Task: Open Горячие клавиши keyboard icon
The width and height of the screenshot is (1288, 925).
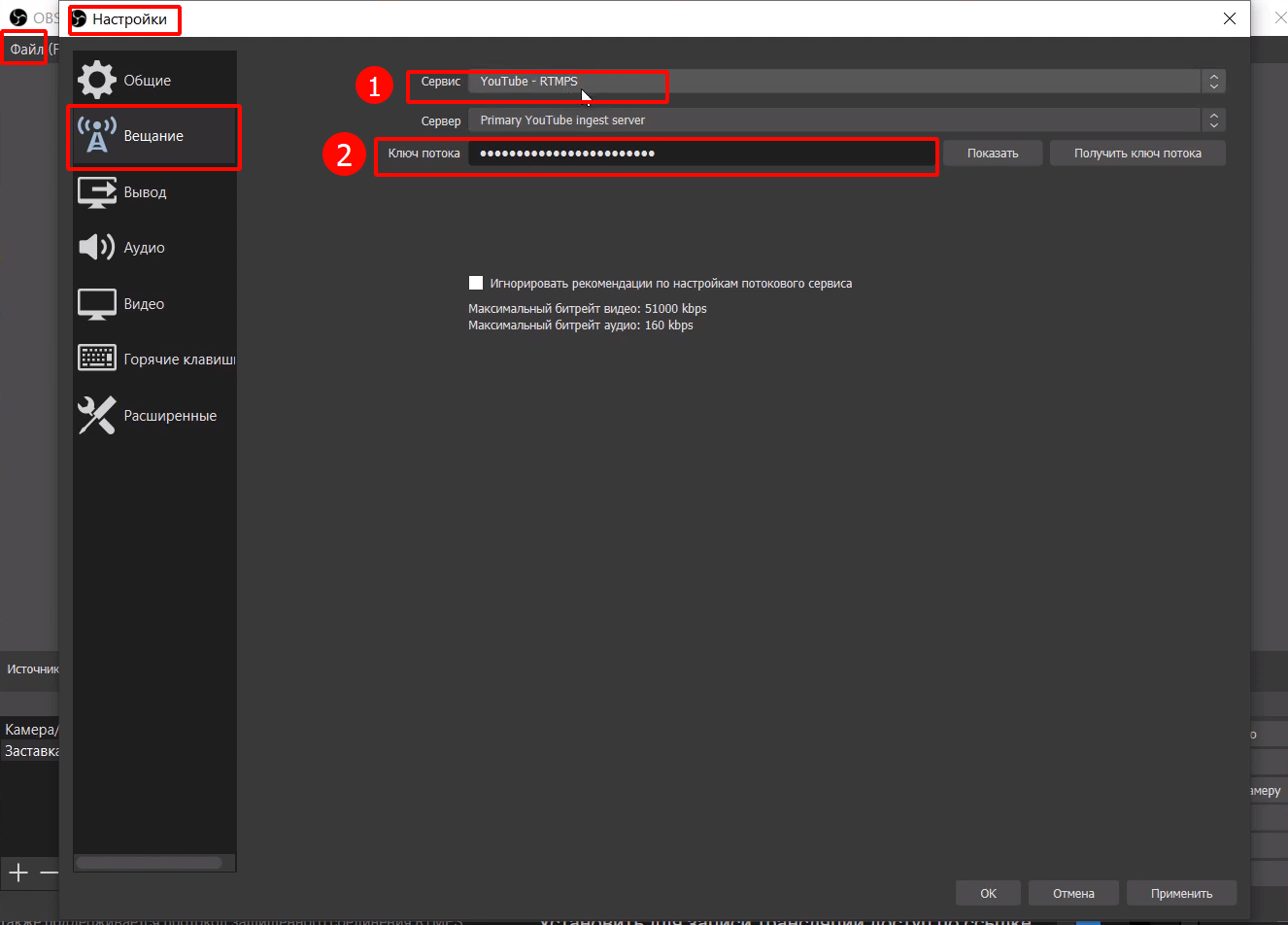Action: 97,359
